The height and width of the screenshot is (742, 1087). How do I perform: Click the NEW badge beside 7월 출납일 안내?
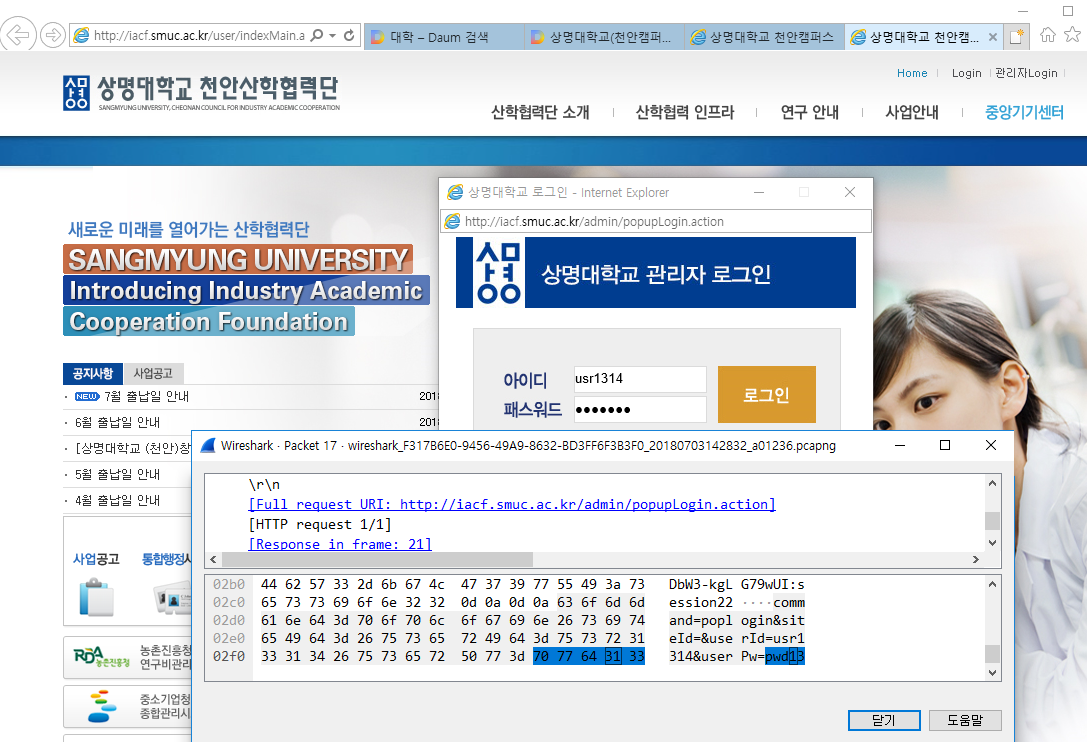[x=87, y=397]
